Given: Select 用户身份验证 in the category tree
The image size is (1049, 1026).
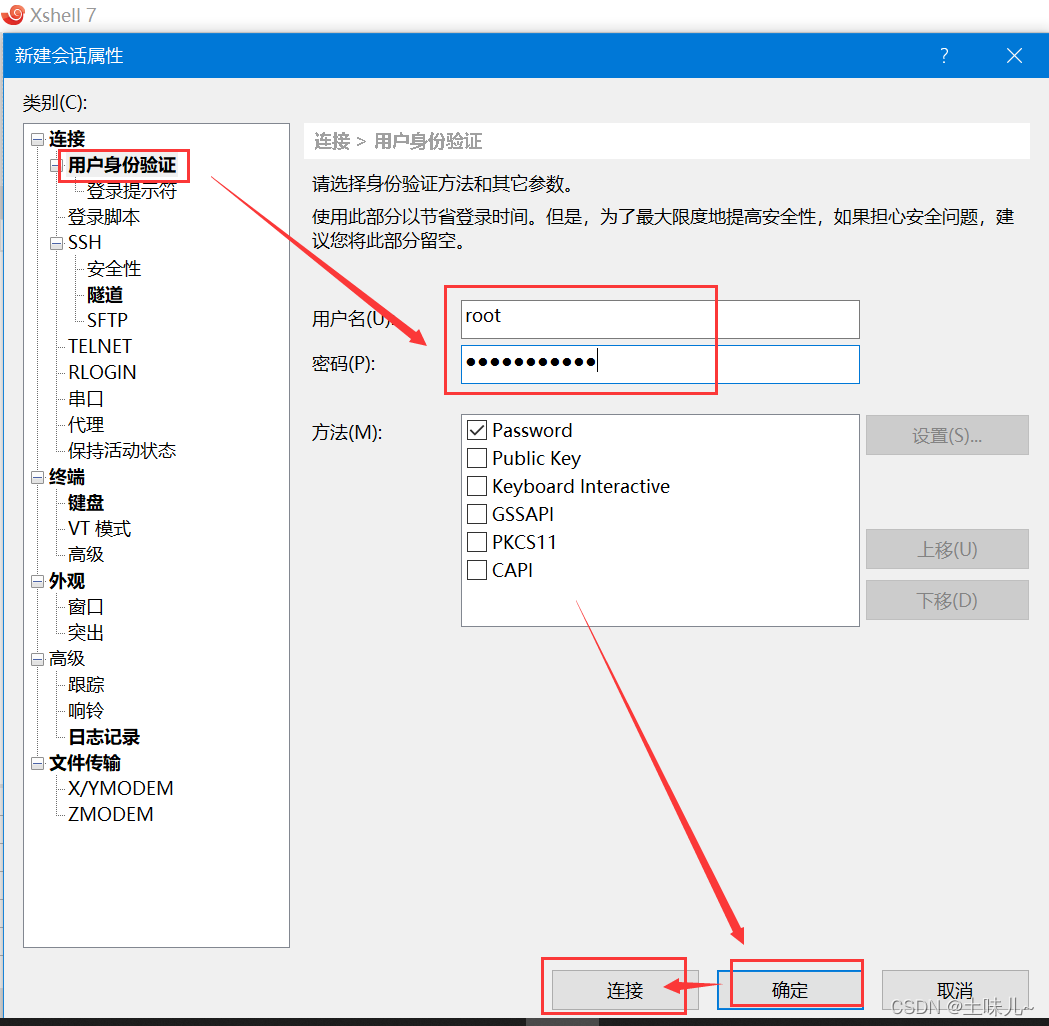Looking at the screenshot, I should [122, 165].
